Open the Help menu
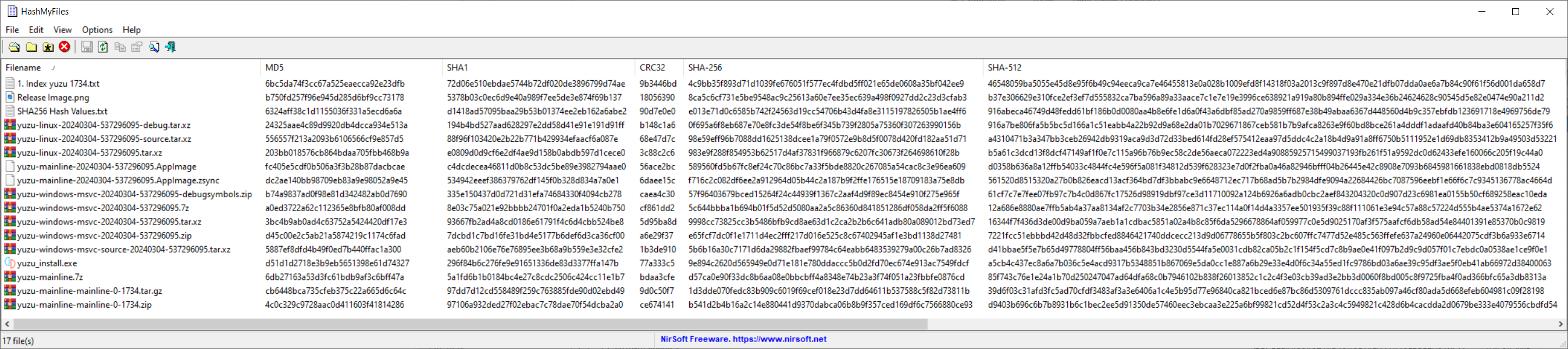This screenshot has height=349, width=1568. pos(131,30)
